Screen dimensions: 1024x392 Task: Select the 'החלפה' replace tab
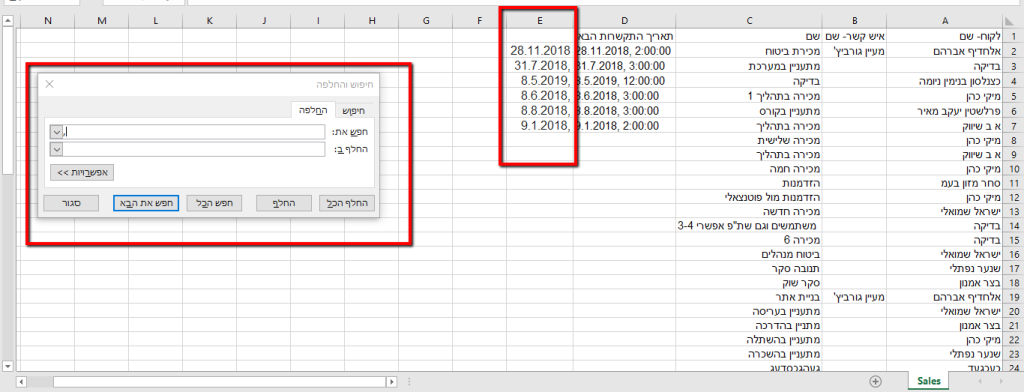pos(313,110)
